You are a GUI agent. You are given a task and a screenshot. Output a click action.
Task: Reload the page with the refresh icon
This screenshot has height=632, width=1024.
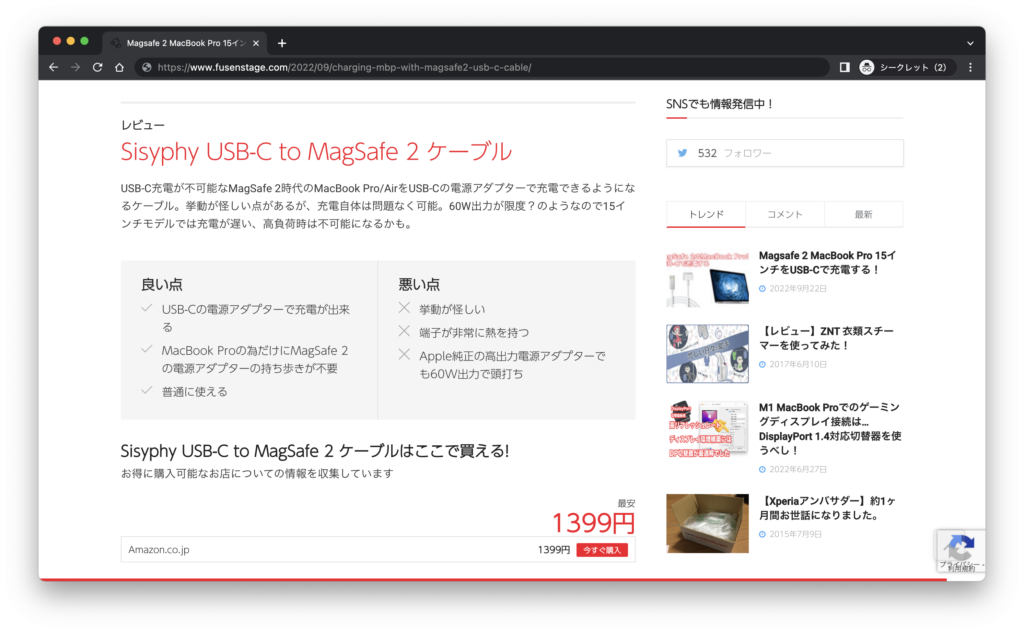pyautogui.click(x=97, y=67)
